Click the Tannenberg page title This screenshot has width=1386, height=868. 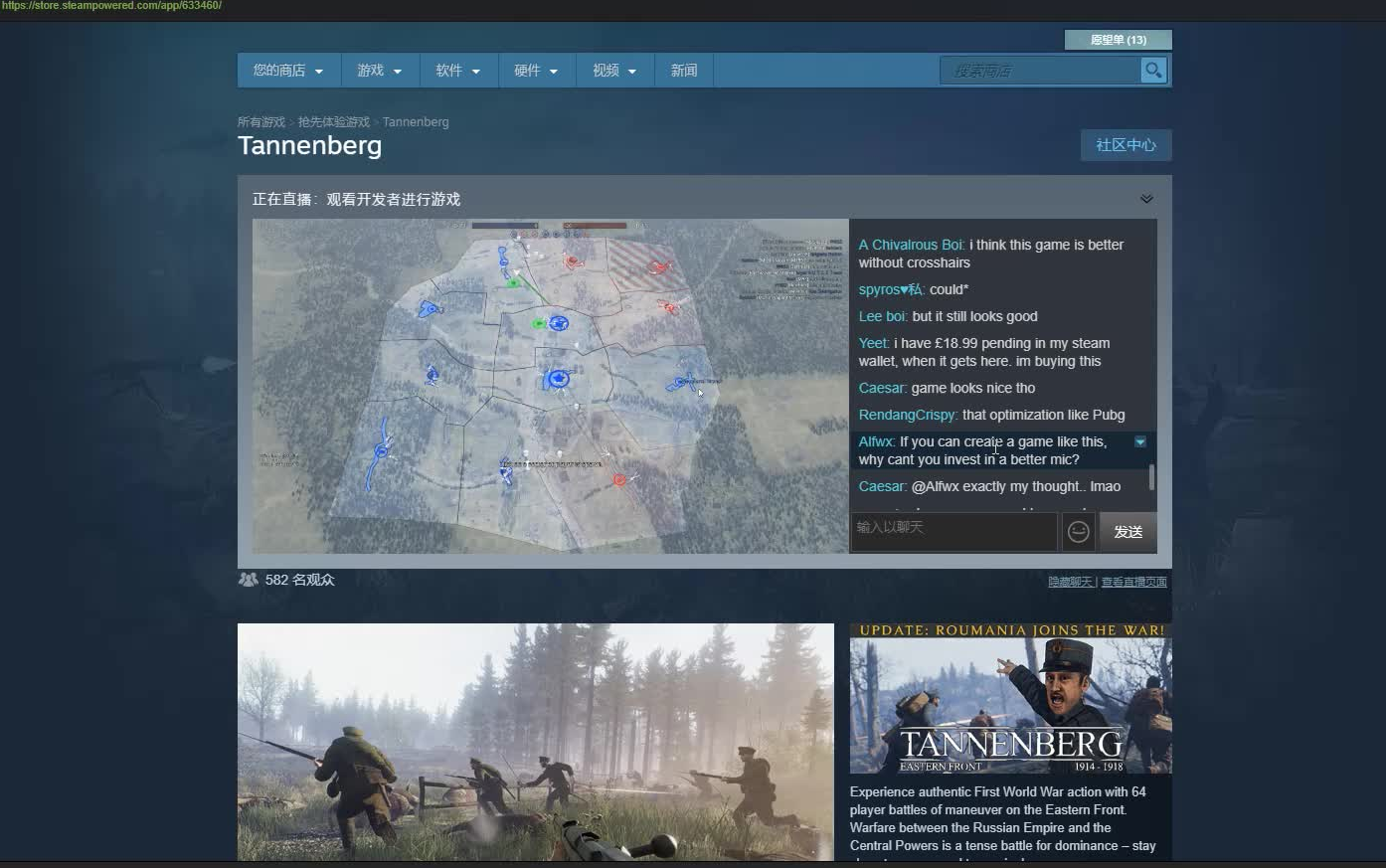pyautogui.click(x=309, y=146)
